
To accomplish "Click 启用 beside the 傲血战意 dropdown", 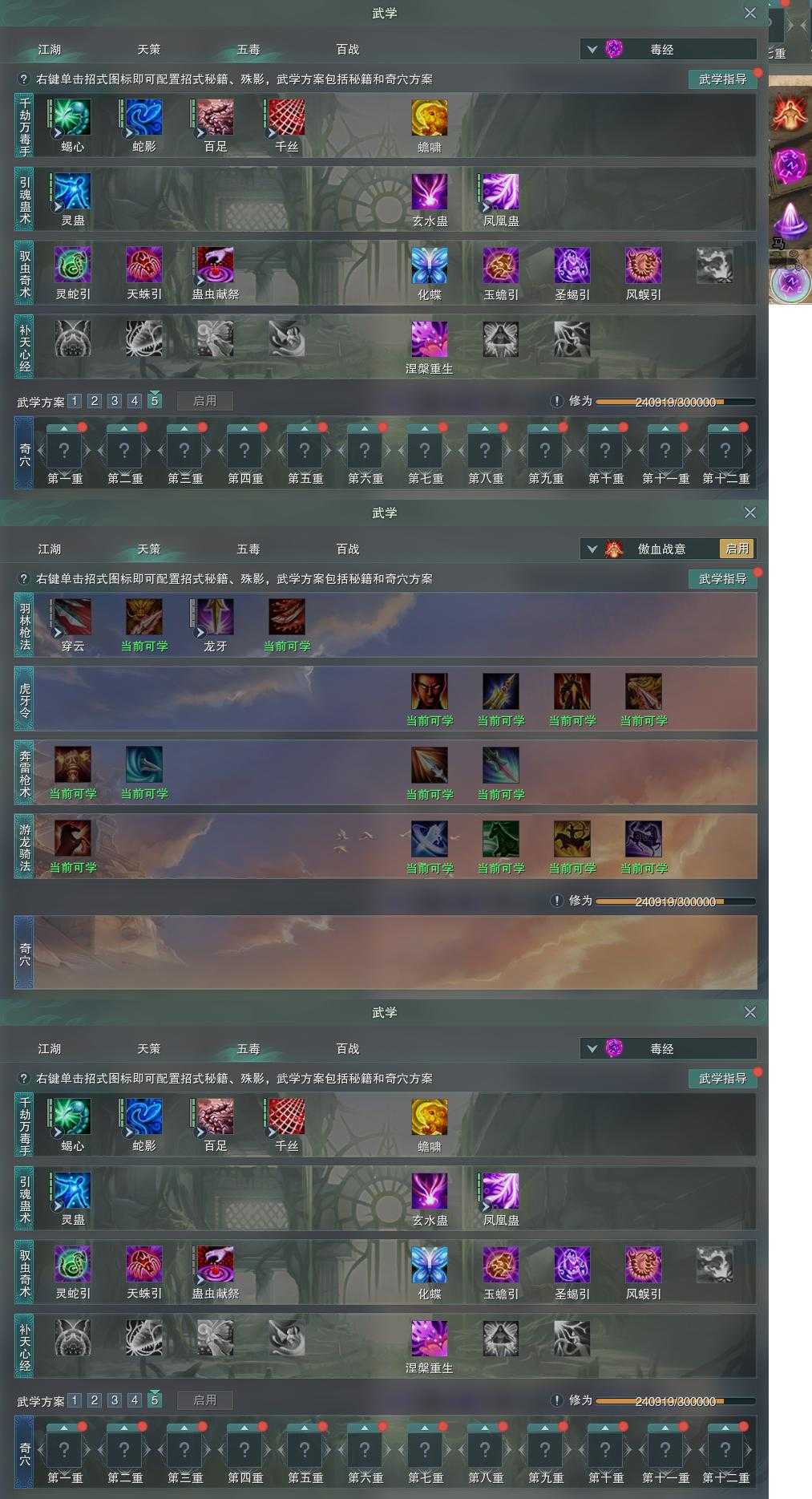I will (737, 549).
